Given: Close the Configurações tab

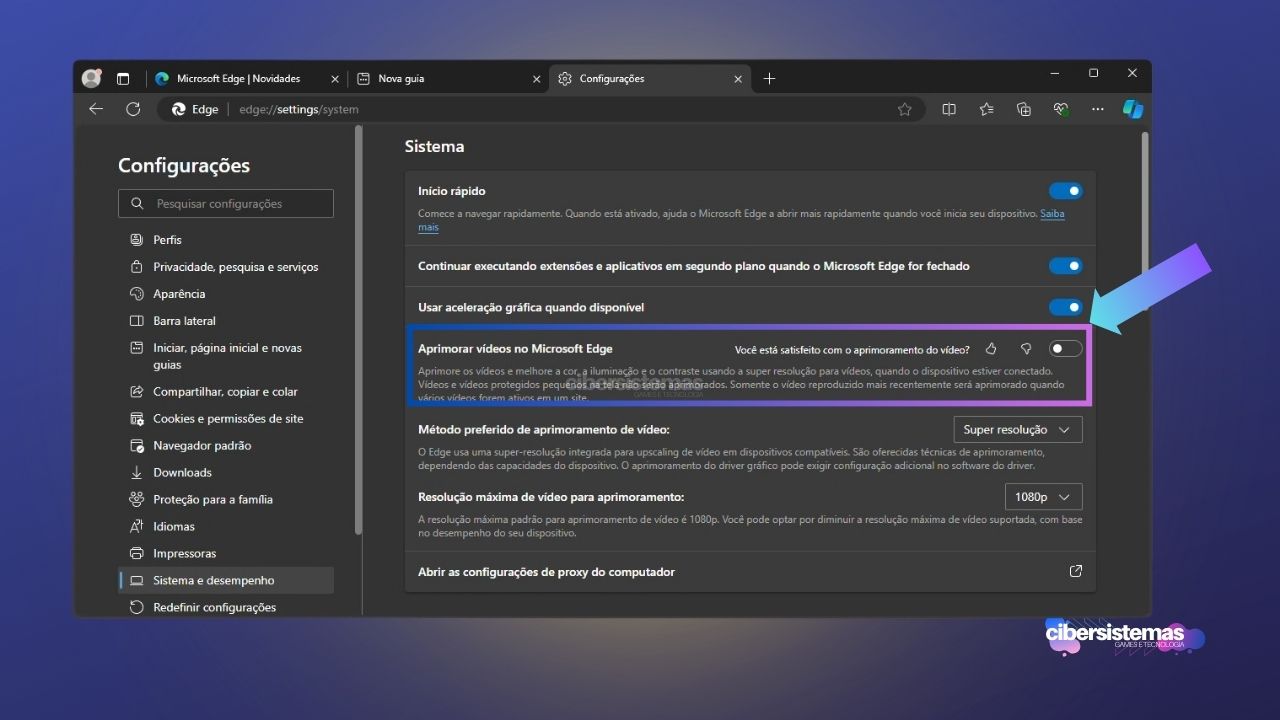Looking at the screenshot, I should [739, 79].
